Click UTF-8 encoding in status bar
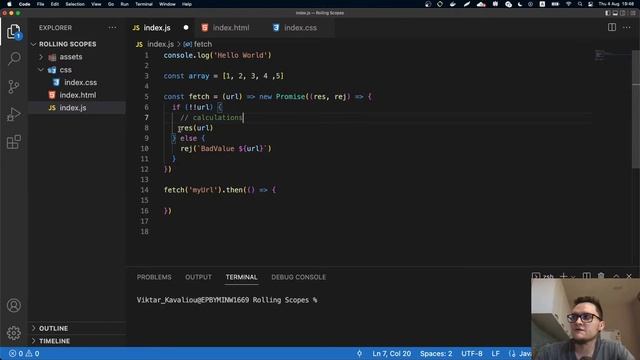The width and height of the screenshot is (640, 360). coord(471,353)
